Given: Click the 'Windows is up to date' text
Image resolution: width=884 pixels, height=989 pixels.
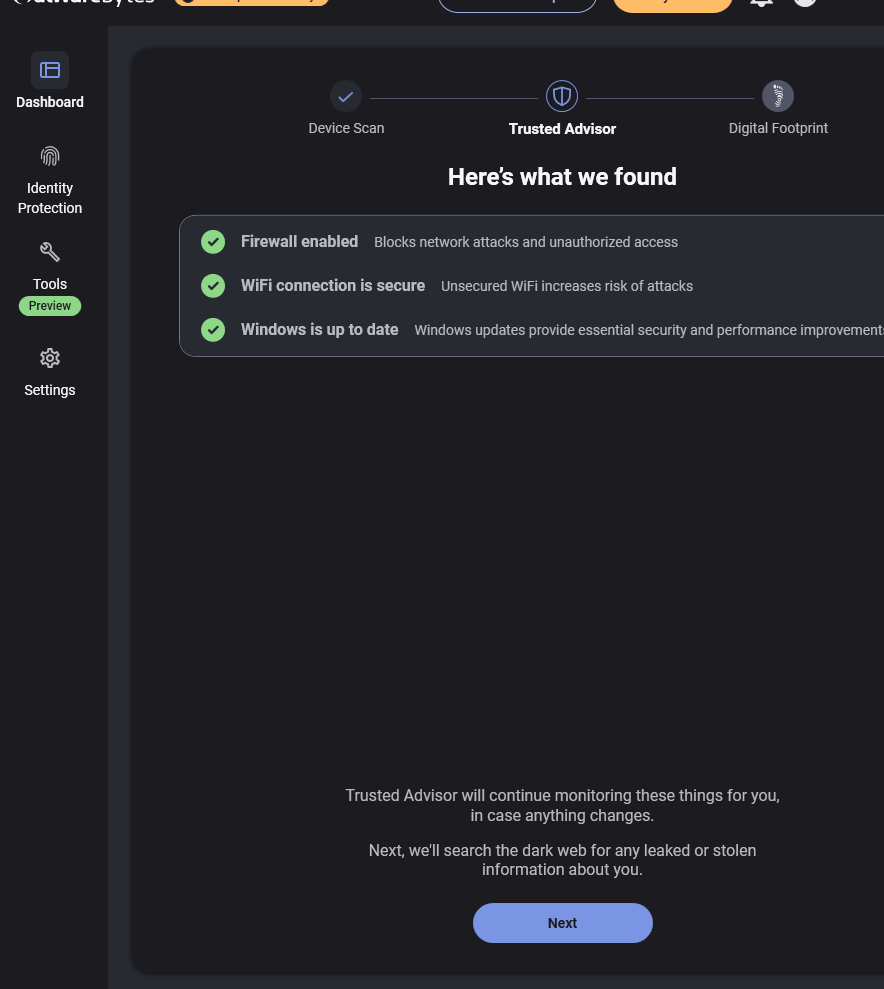Looking at the screenshot, I should tap(320, 330).
